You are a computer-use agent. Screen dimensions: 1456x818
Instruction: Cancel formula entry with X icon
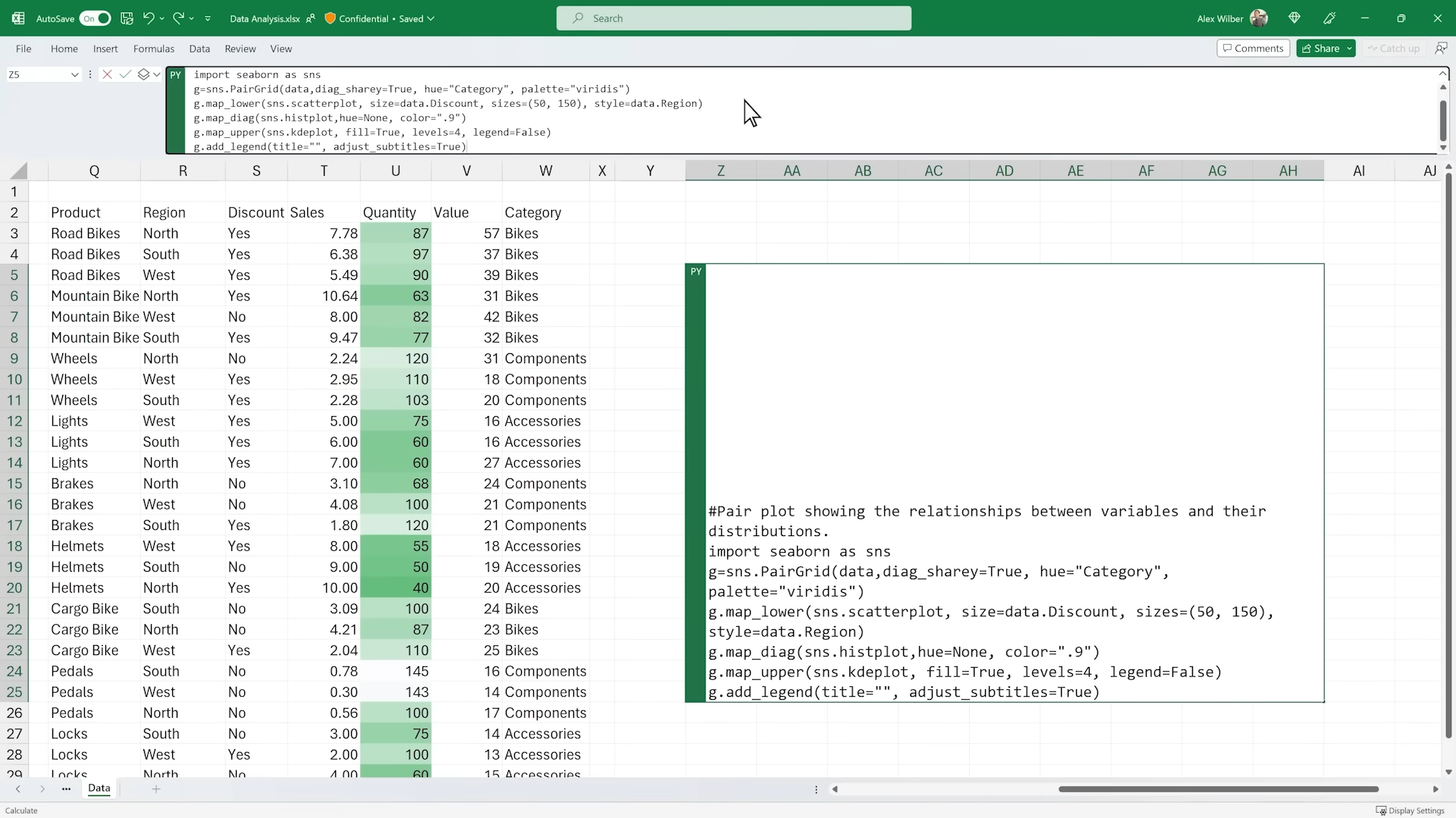[107, 74]
